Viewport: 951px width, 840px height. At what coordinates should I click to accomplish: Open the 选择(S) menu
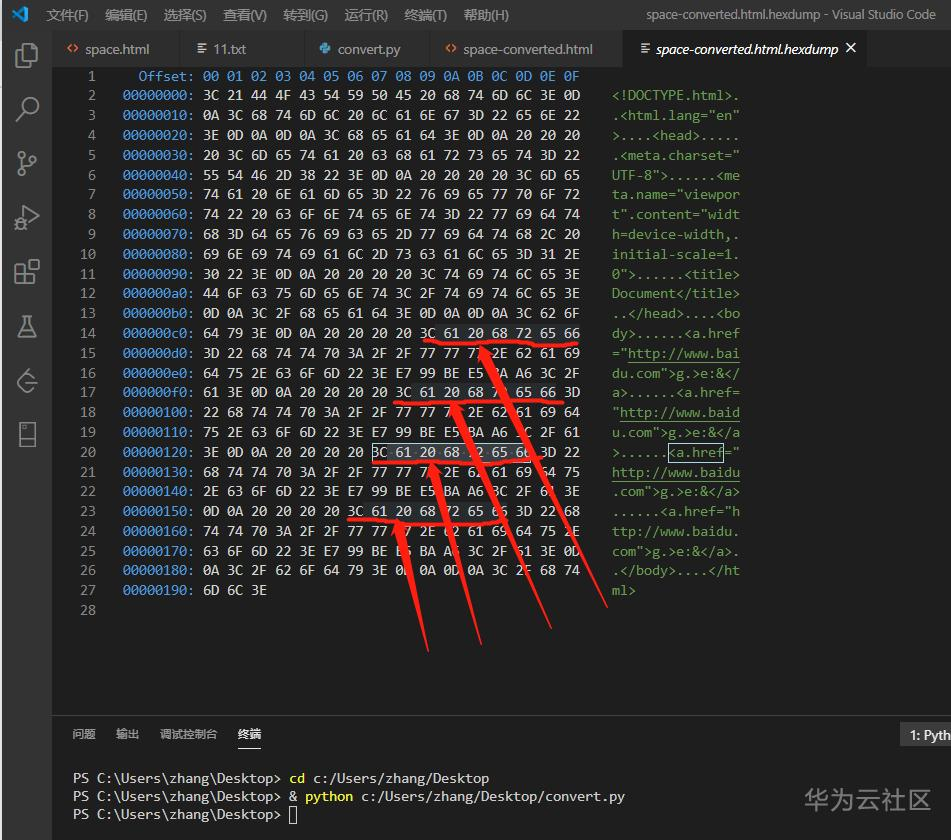185,15
